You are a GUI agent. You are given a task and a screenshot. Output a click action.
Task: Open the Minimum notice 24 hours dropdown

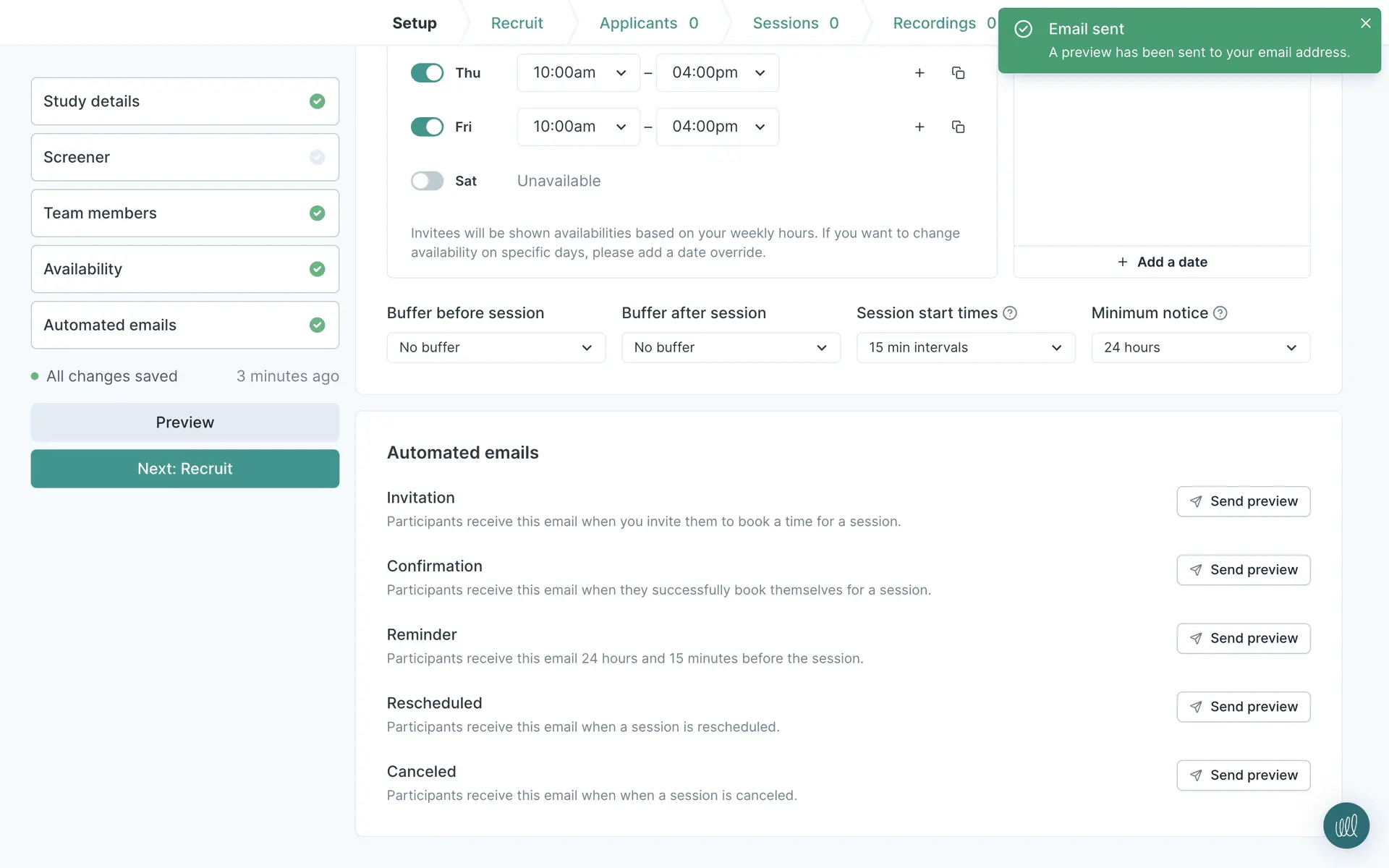point(1200,348)
